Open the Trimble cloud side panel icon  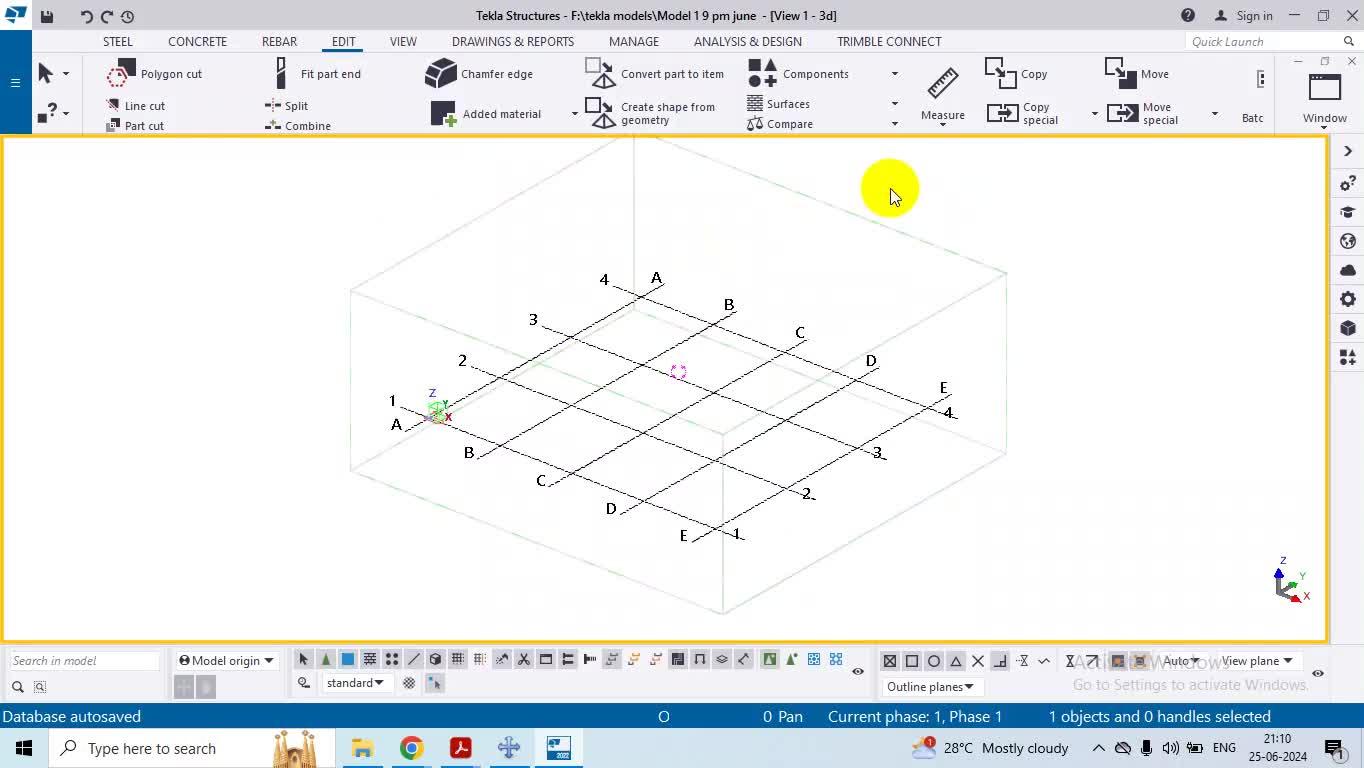1348,270
